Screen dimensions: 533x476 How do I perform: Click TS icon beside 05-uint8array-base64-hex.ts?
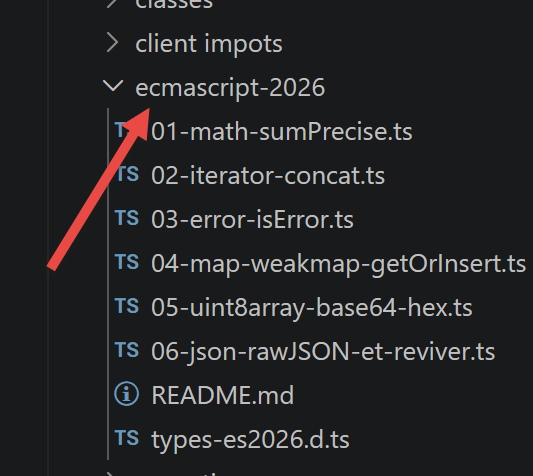tap(127, 306)
